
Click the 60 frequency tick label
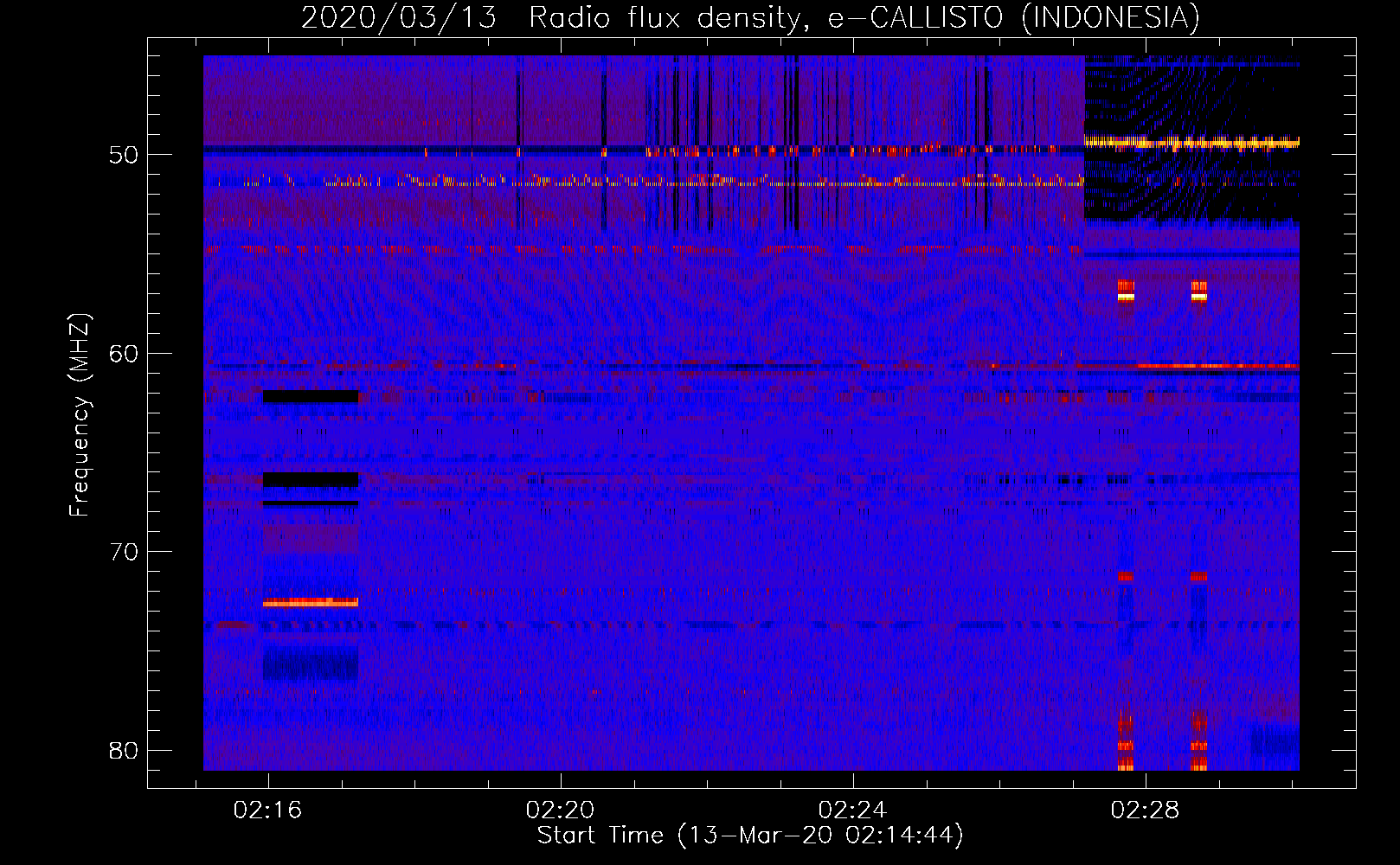tap(124, 353)
